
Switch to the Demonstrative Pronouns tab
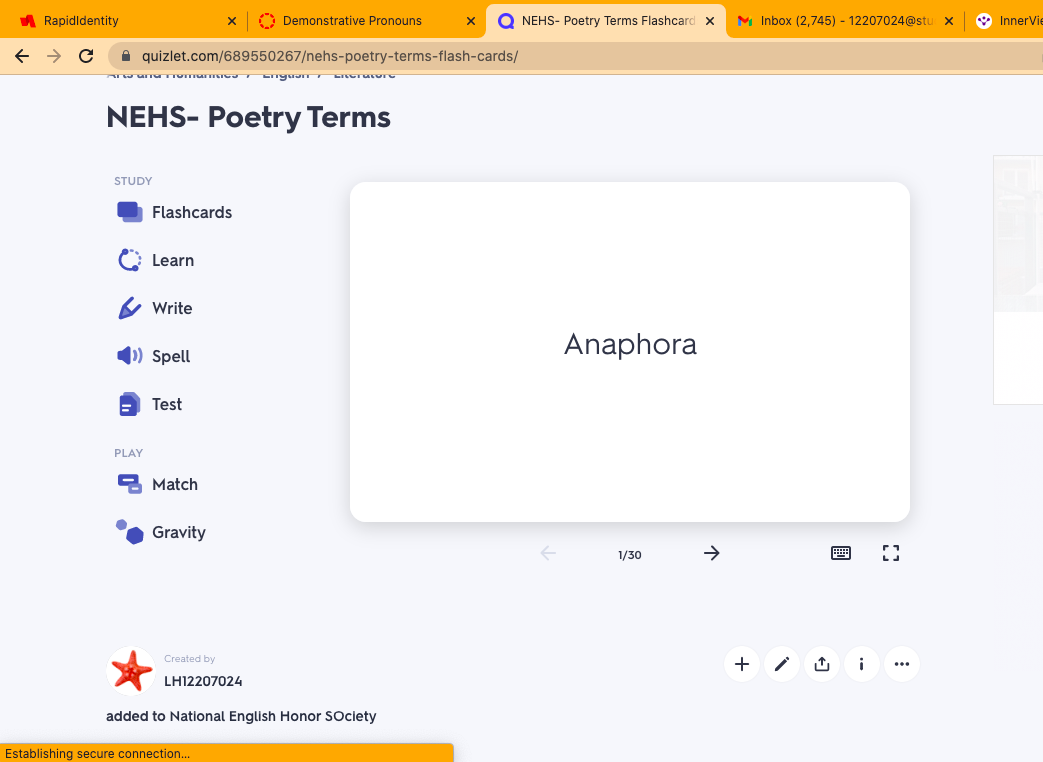pos(352,21)
